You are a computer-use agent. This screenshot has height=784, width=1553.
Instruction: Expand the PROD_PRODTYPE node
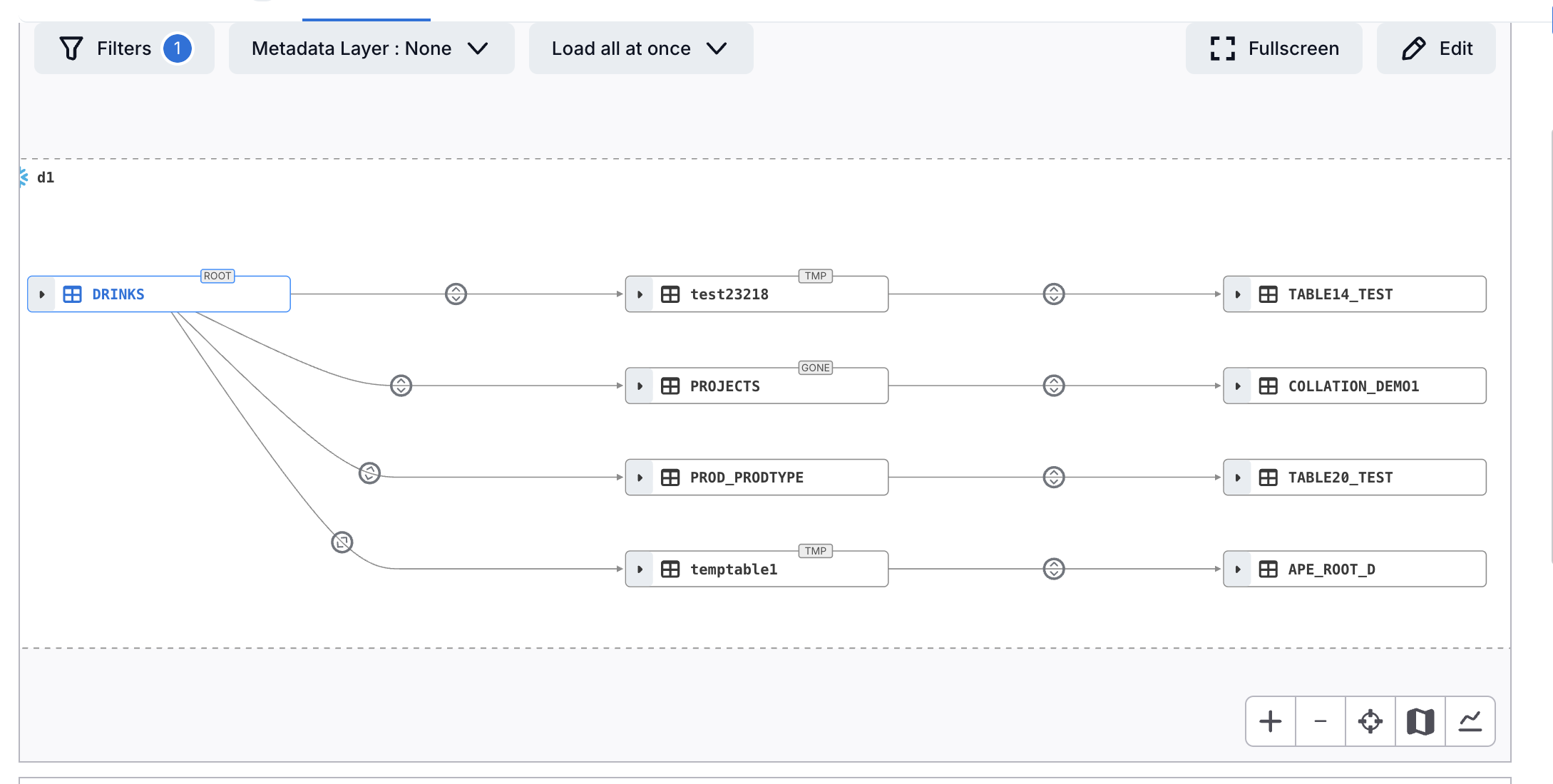(x=640, y=478)
